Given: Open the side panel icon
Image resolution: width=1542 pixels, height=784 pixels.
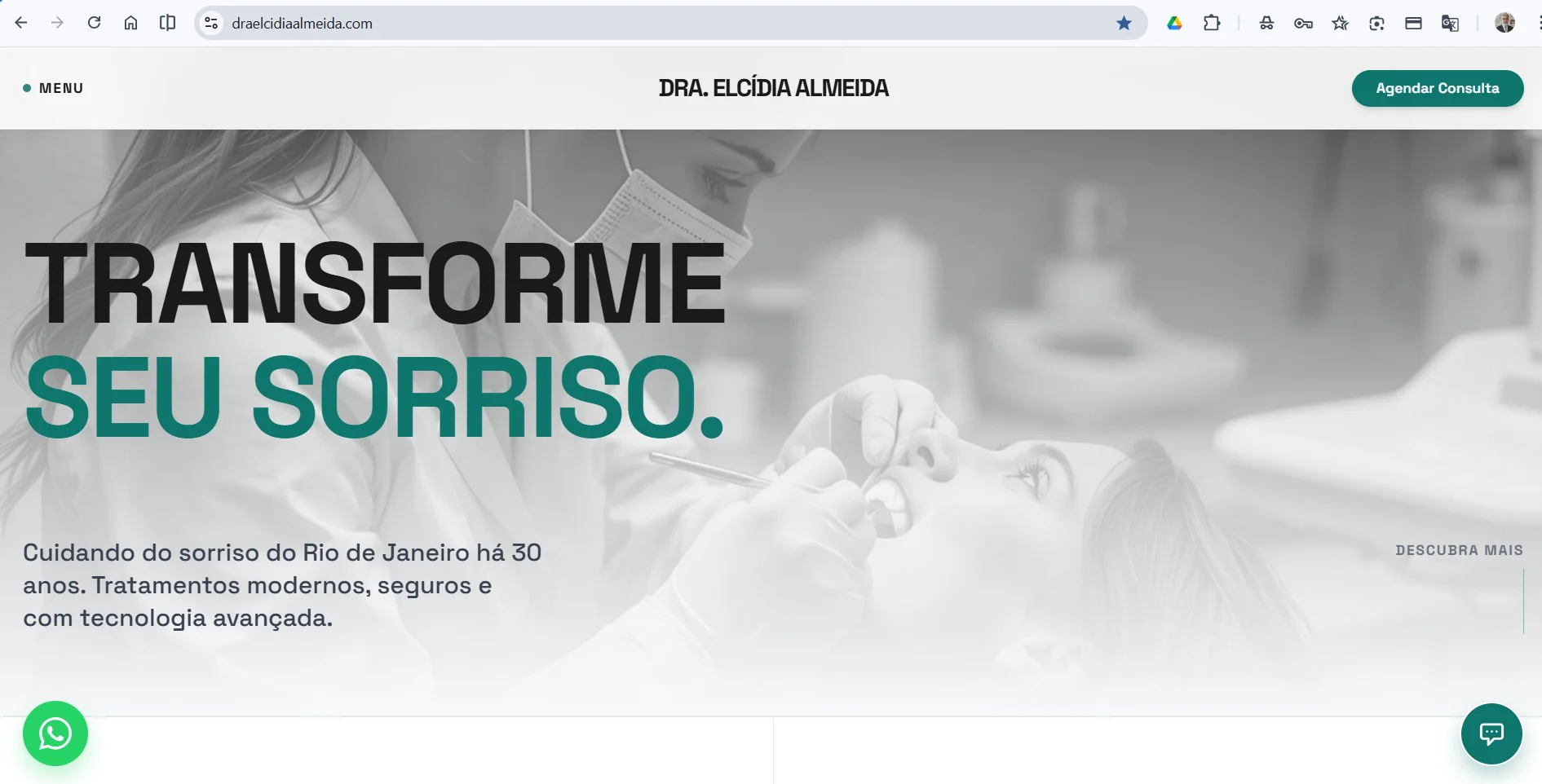Looking at the screenshot, I should pos(167,23).
